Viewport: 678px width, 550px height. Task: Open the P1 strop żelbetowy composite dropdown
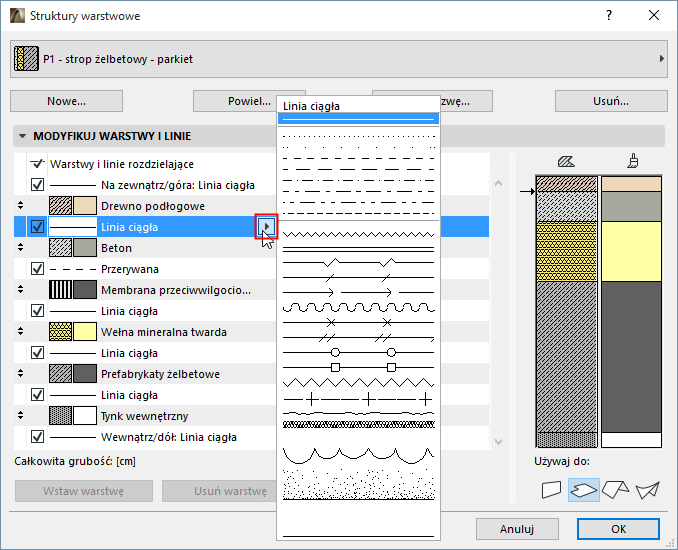click(x=338, y=60)
